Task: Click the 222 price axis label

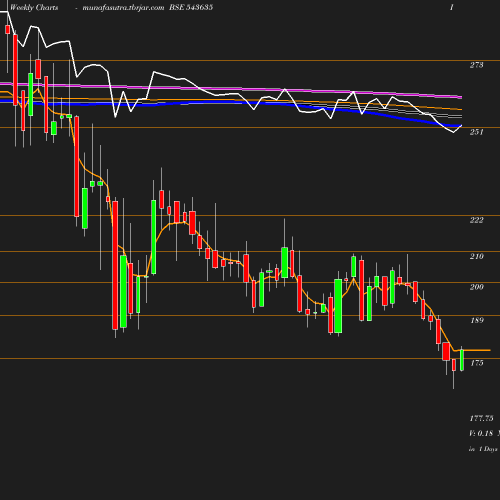Action: (x=476, y=220)
